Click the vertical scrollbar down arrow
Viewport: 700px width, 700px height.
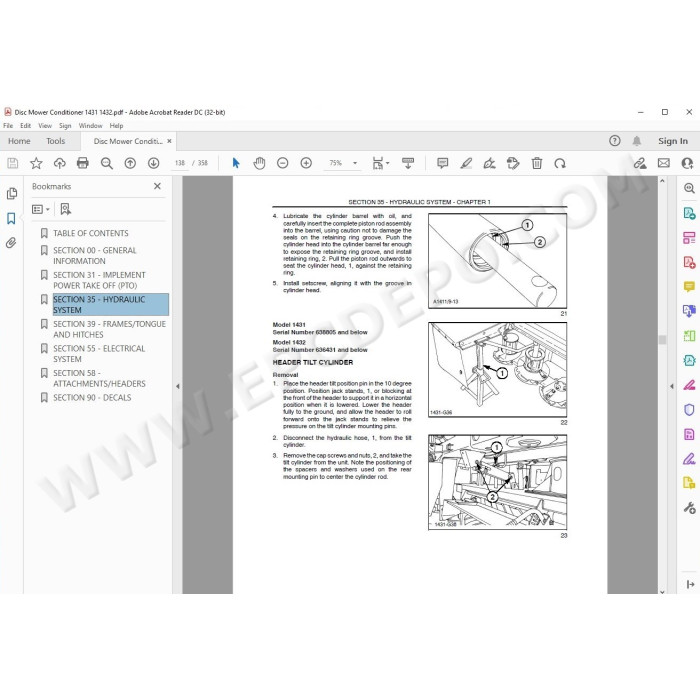pyautogui.click(x=662, y=592)
